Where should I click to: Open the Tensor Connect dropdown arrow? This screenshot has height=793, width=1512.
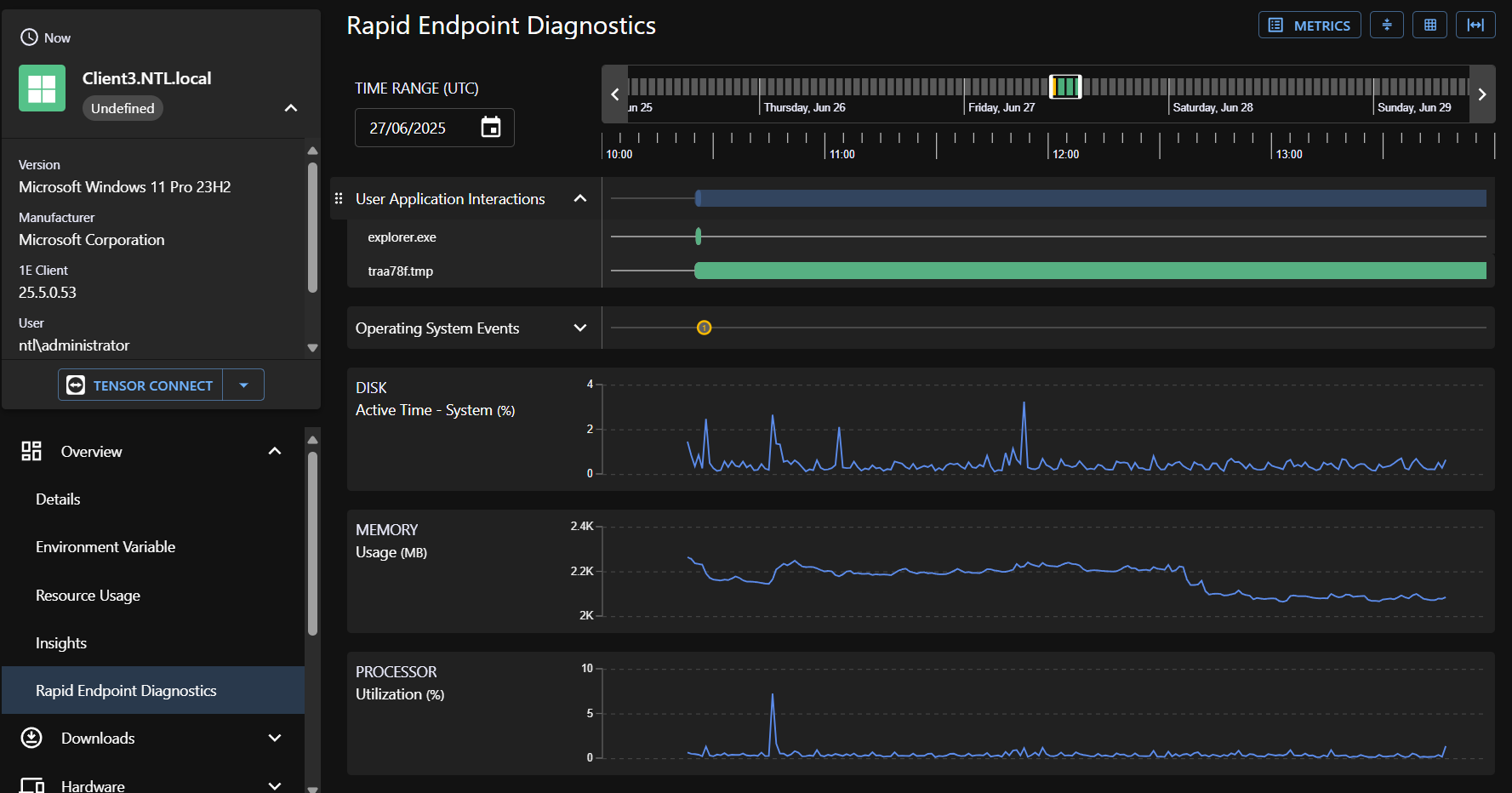[244, 385]
